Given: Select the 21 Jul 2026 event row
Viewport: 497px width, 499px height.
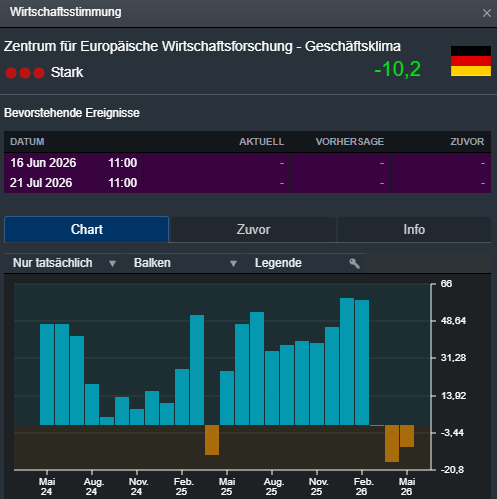Looking at the screenshot, I should pyautogui.click(x=247, y=183).
